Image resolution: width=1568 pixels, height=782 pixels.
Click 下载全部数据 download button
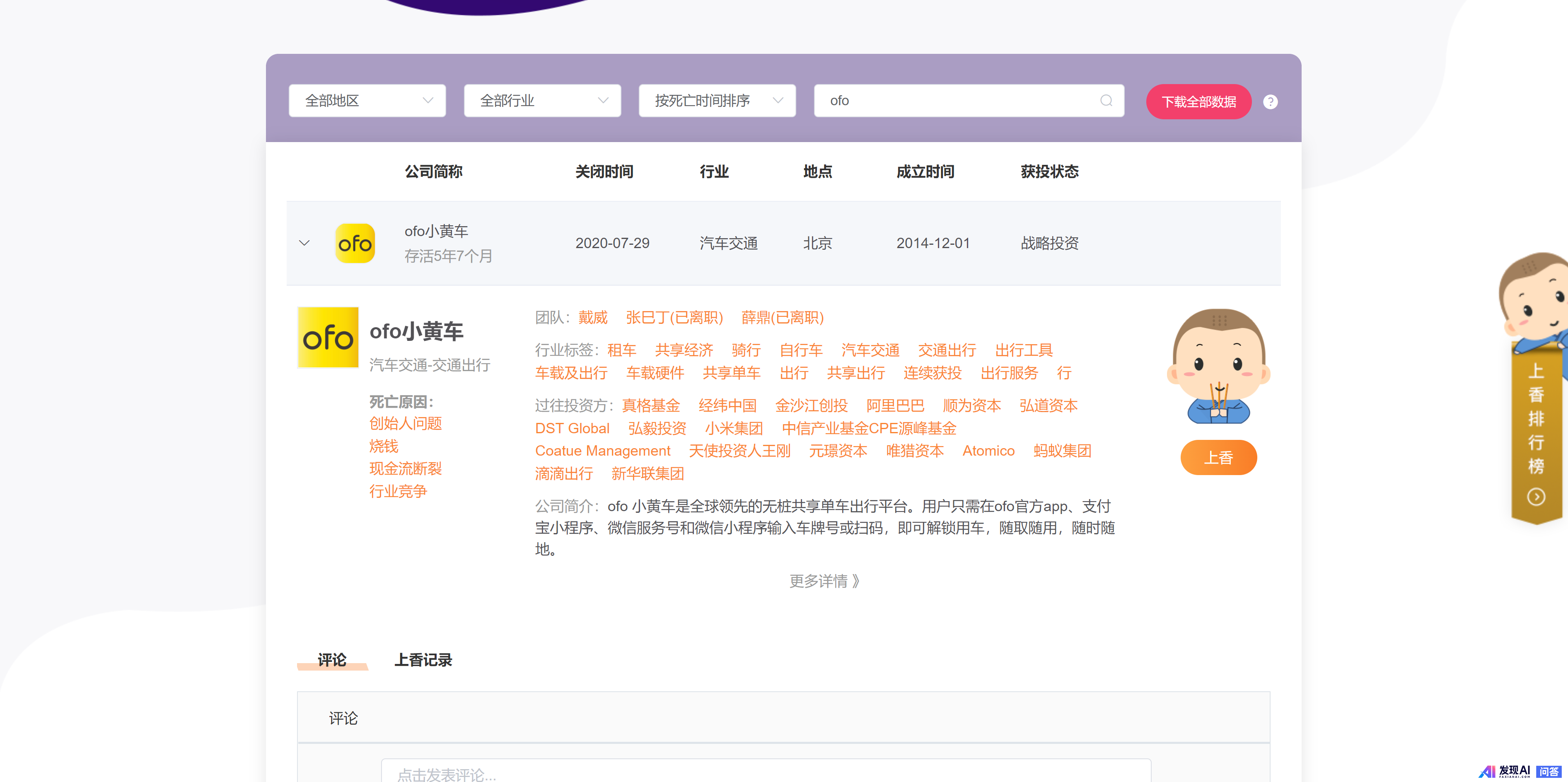(1198, 101)
